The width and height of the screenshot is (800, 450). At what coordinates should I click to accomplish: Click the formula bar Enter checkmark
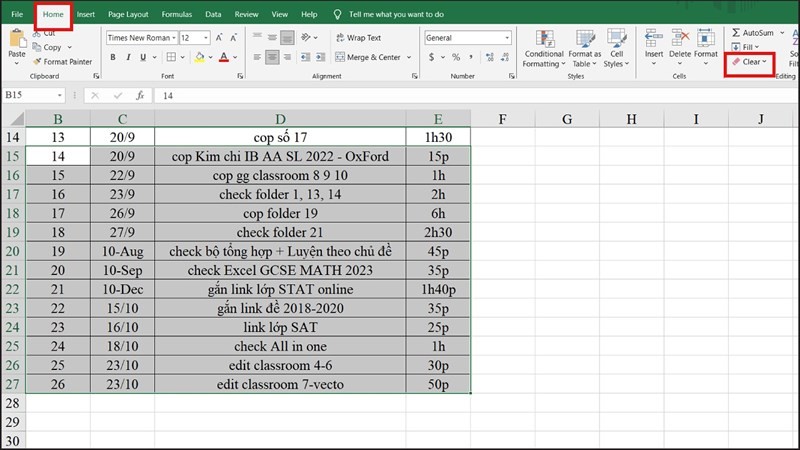click(x=118, y=95)
